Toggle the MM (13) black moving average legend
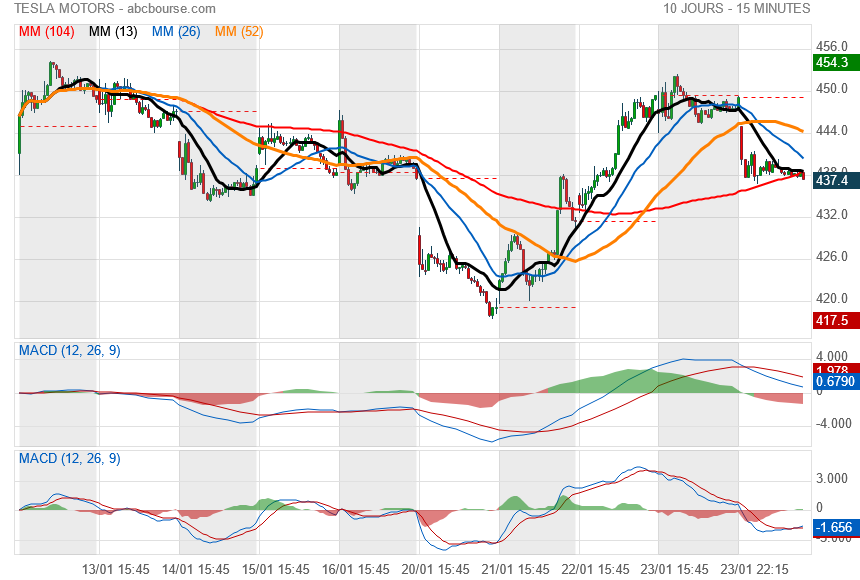Image resolution: width=860 pixels, height=580 pixels. tap(113, 31)
